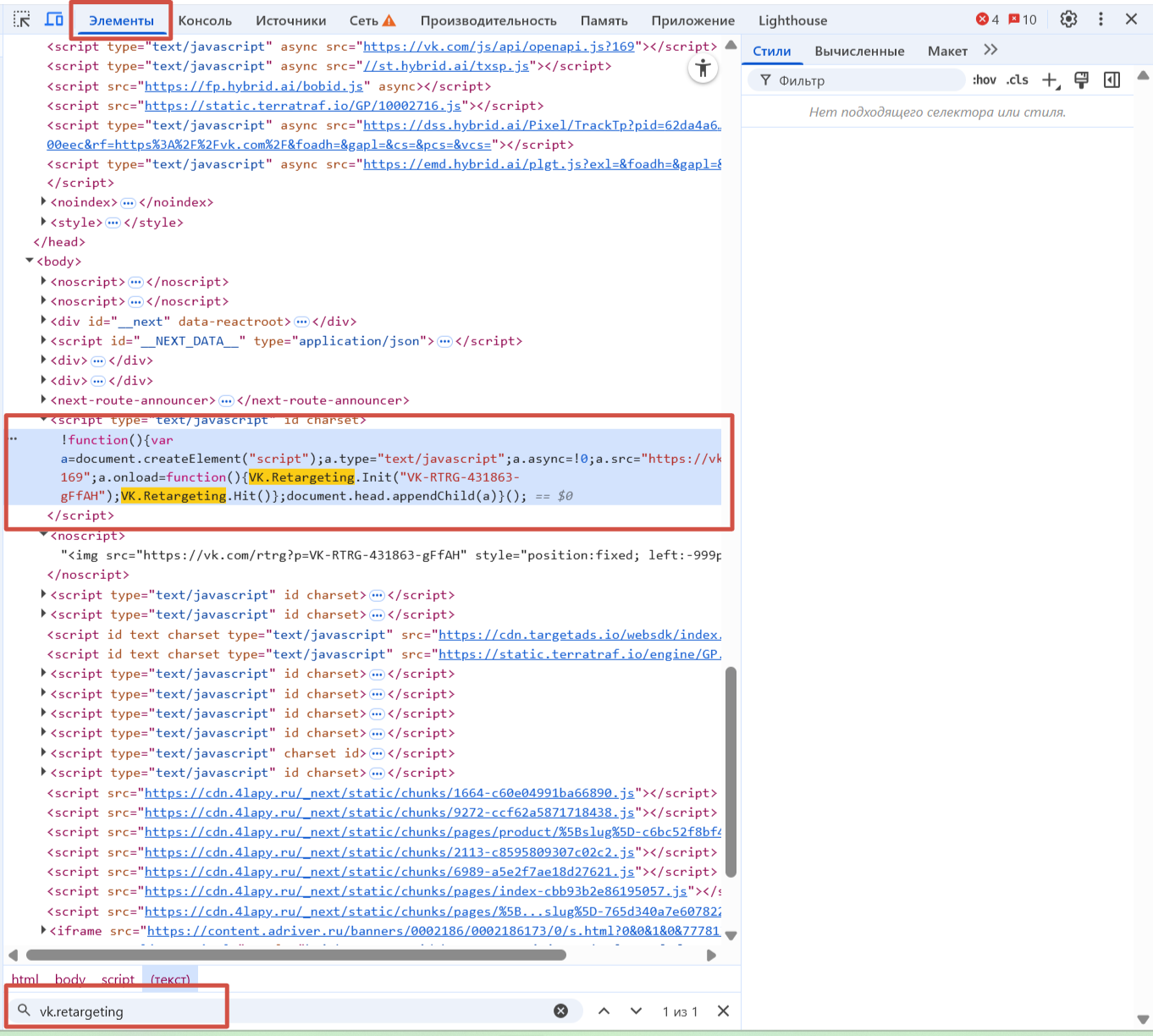Viewport: 1153px width, 1036px height.
Task: Switch to the Консоль tab
Action: [205, 20]
